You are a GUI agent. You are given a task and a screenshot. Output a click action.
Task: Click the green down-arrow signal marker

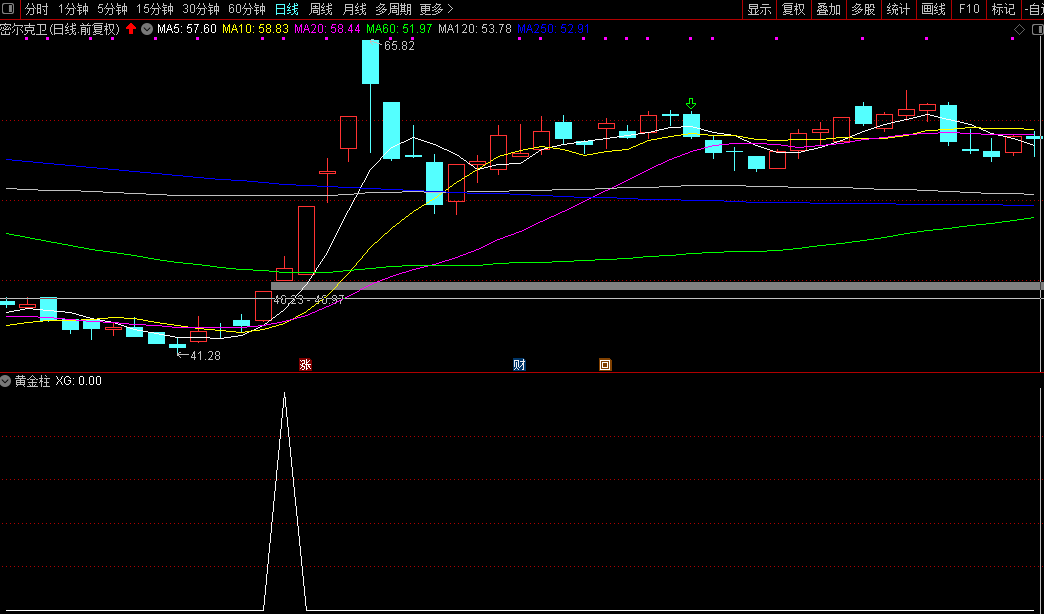[691, 104]
